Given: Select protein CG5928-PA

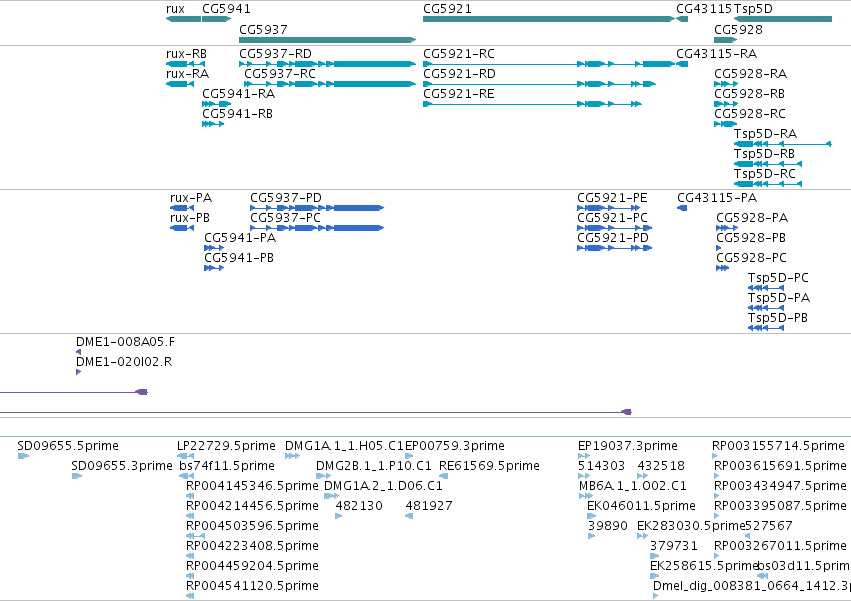Looking at the screenshot, I should pyautogui.click(x=727, y=228).
